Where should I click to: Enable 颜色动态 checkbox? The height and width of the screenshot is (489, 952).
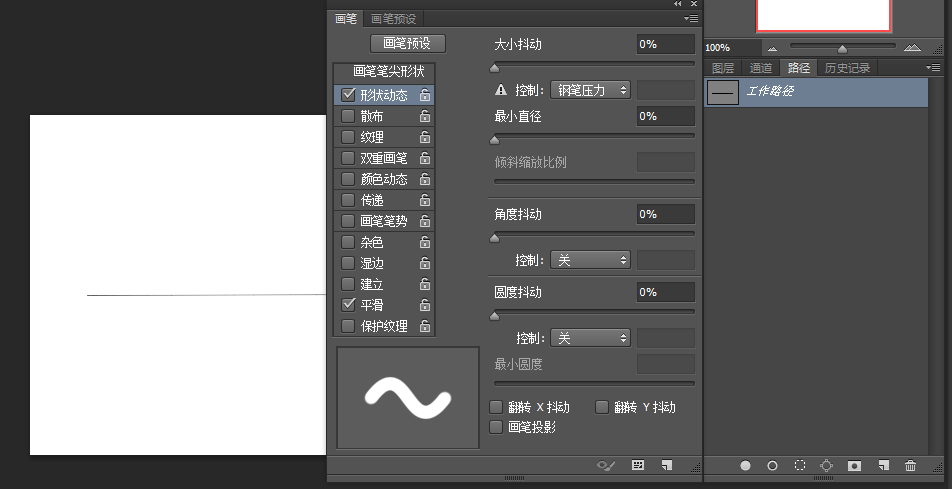point(348,179)
